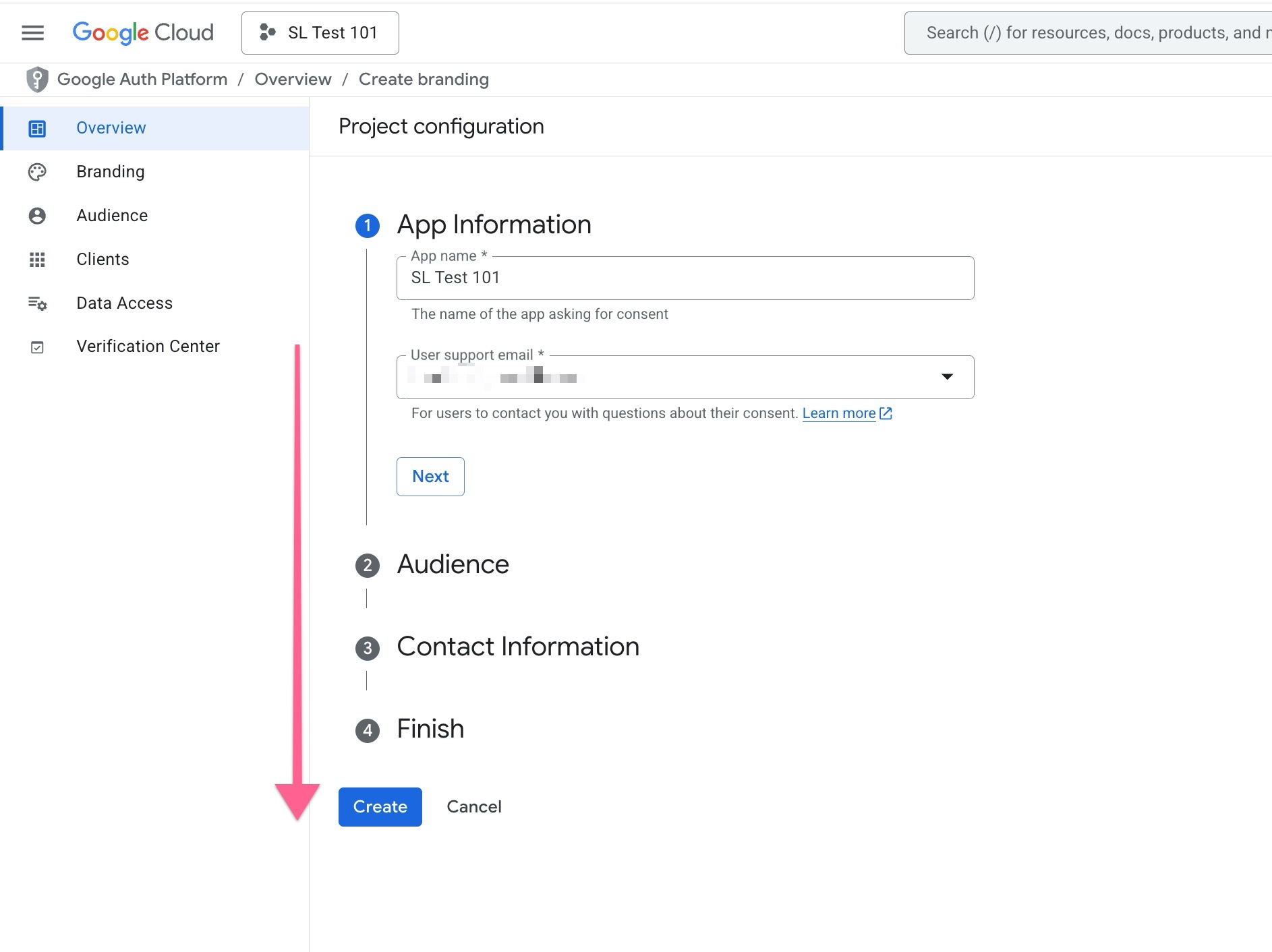Click the Audience person icon
The height and width of the screenshot is (952, 1272).
37,216
